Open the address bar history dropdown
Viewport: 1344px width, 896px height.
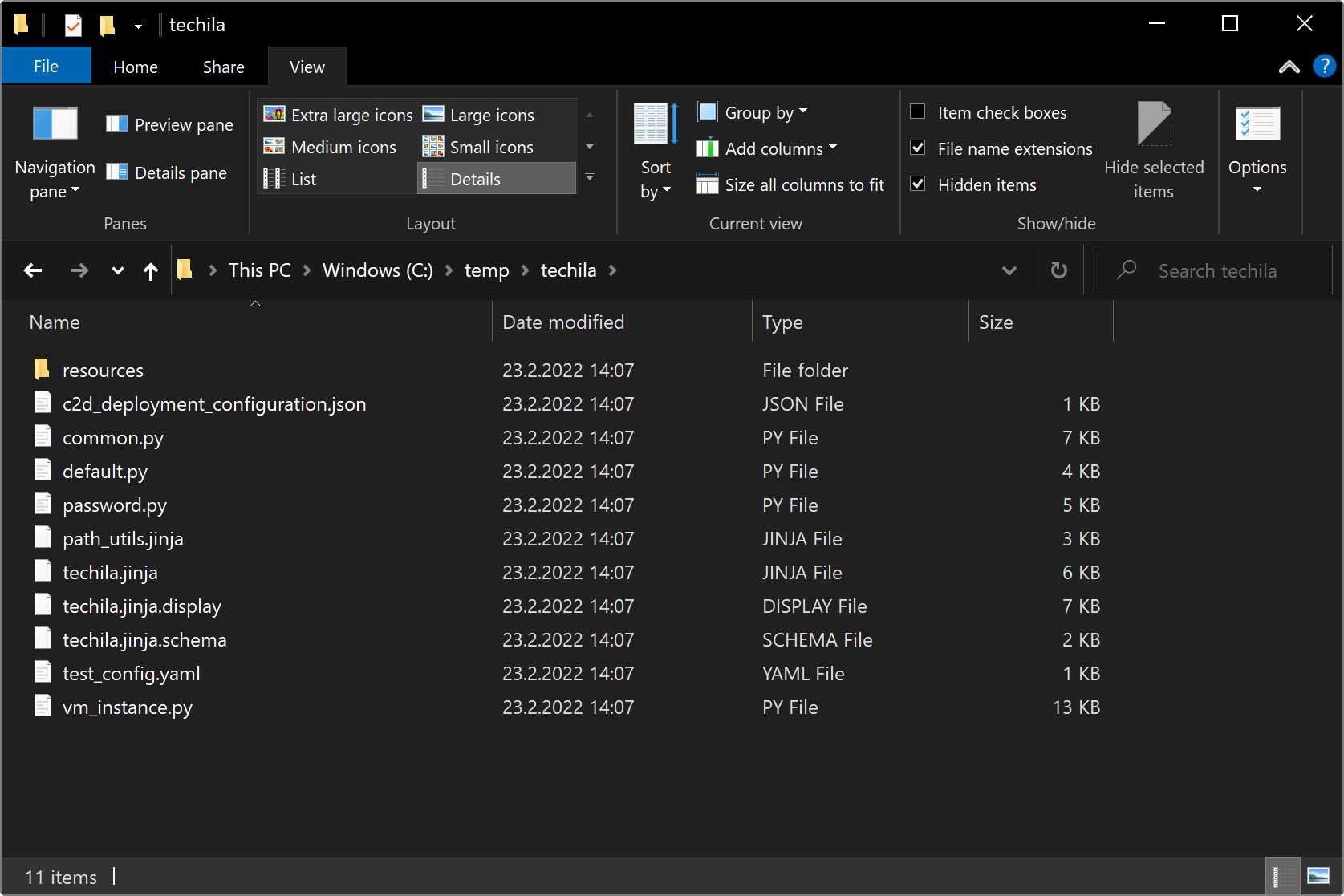coord(1009,271)
